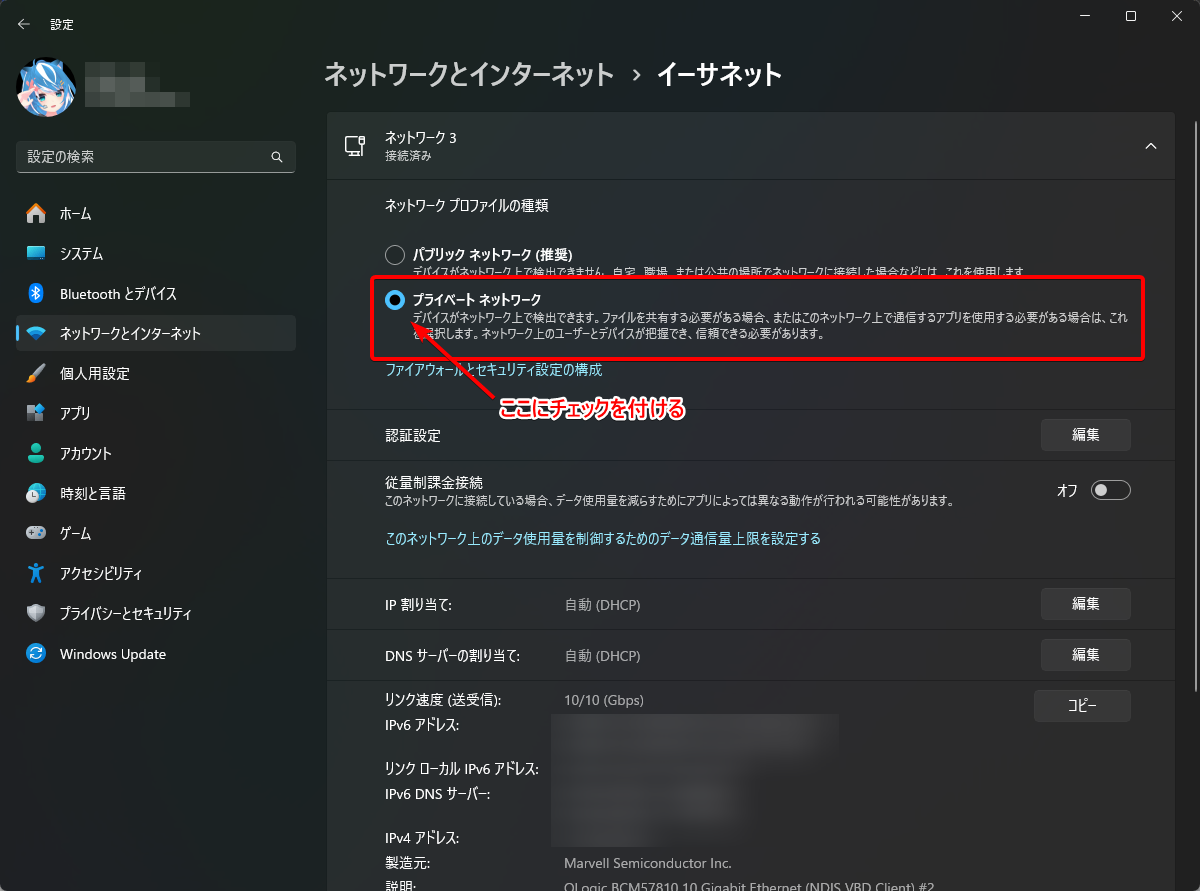
Task: Select the プライベート ネットワーク radio button
Action: click(x=394, y=300)
